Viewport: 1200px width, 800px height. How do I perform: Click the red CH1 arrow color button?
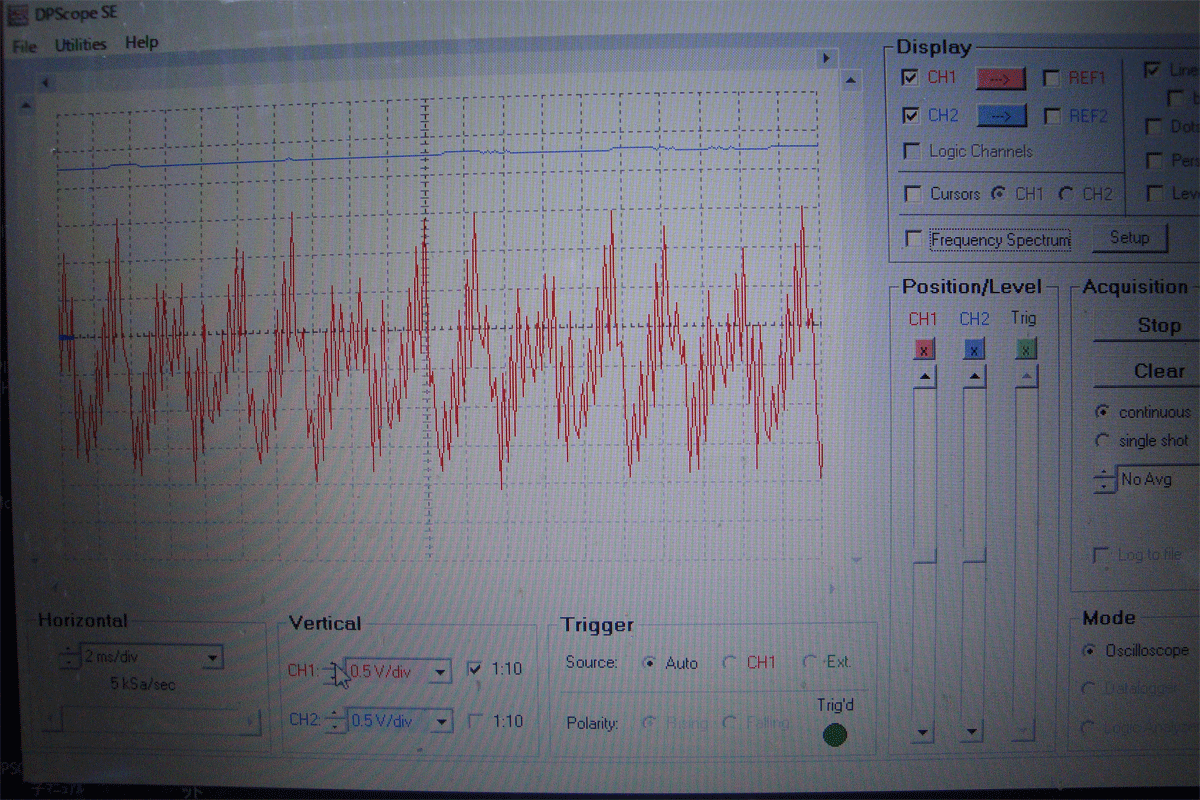point(1001,79)
